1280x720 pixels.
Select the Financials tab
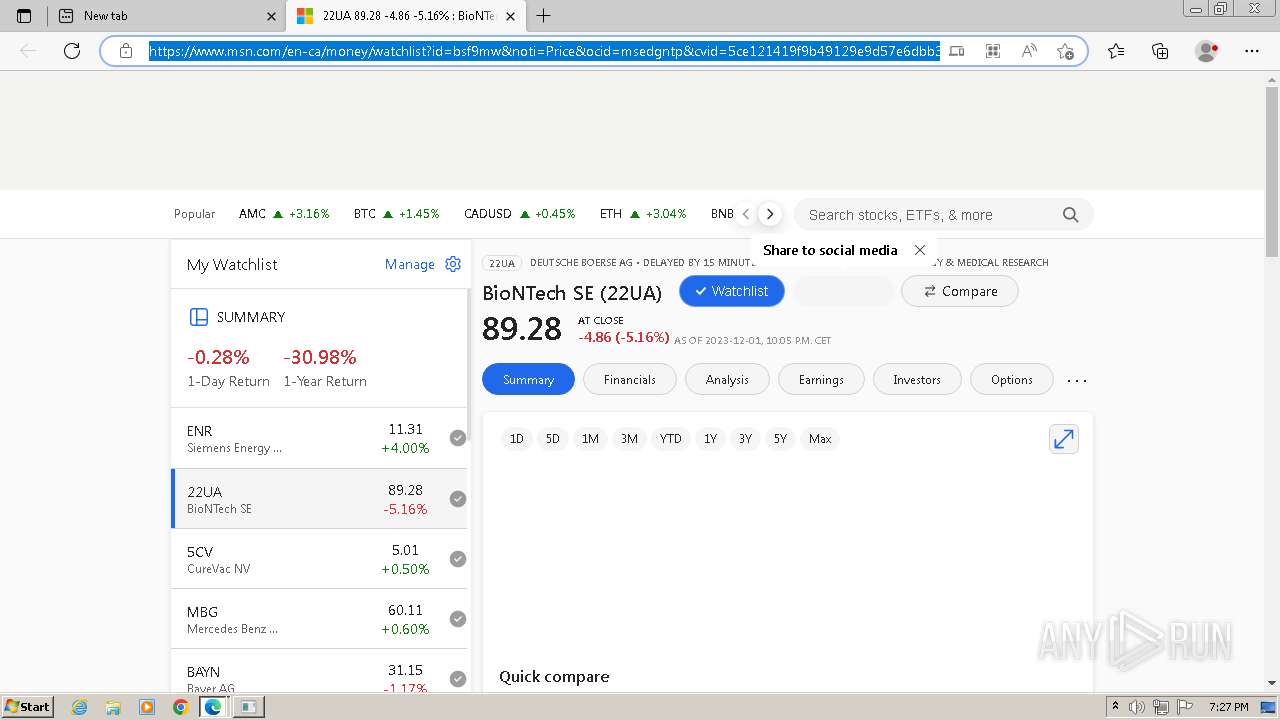click(x=630, y=380)
